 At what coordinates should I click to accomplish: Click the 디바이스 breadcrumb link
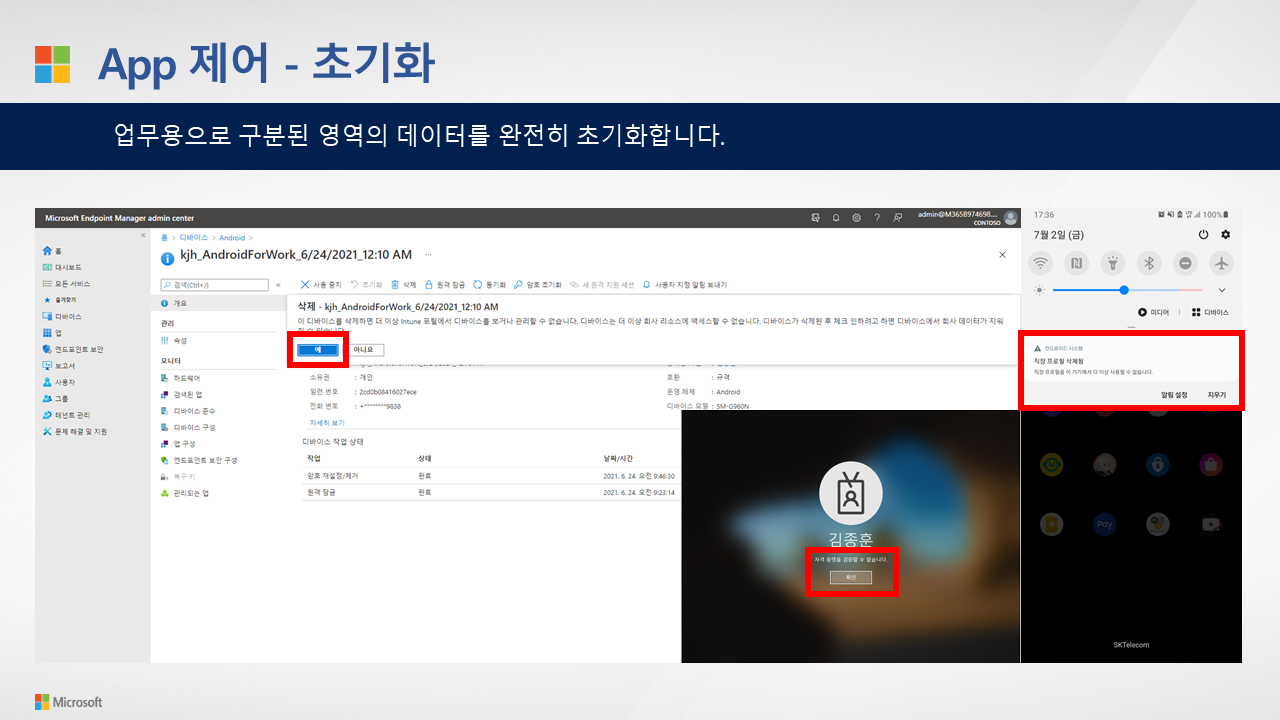[194, 238]
